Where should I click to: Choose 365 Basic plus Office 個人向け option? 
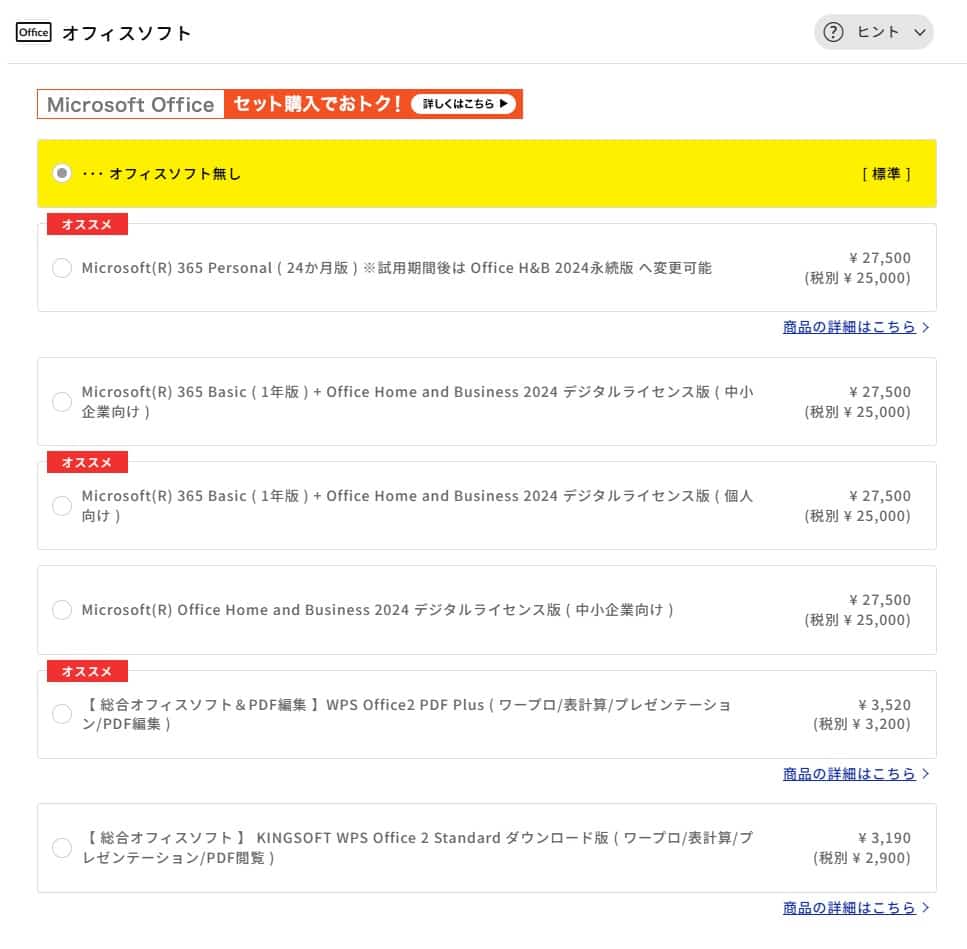[62, 506]
